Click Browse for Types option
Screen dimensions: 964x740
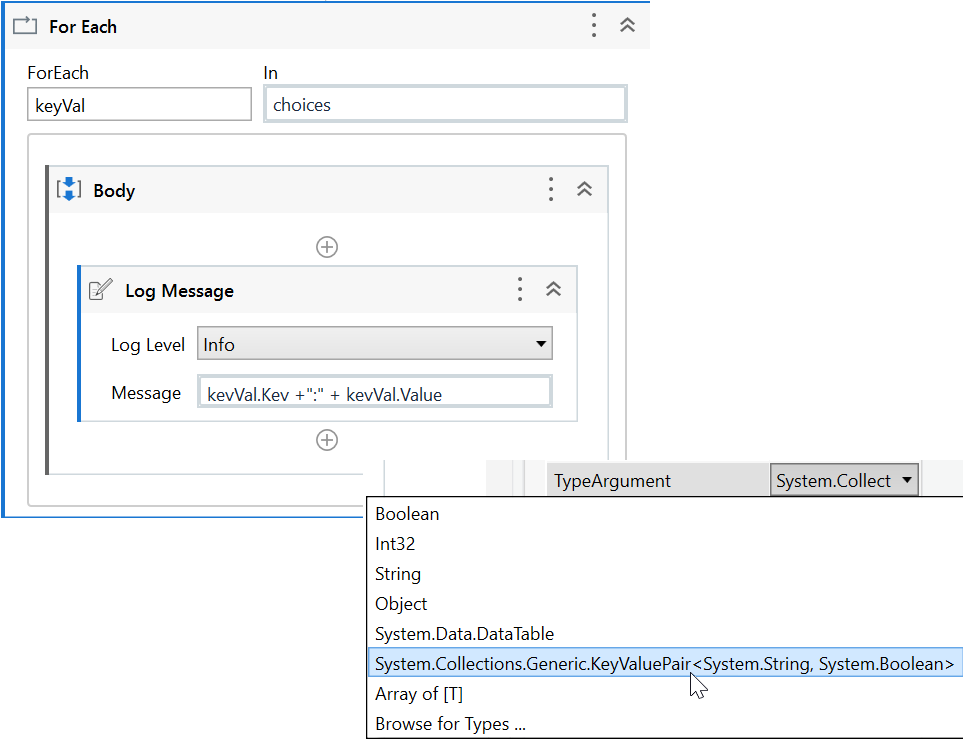point(450,724)
